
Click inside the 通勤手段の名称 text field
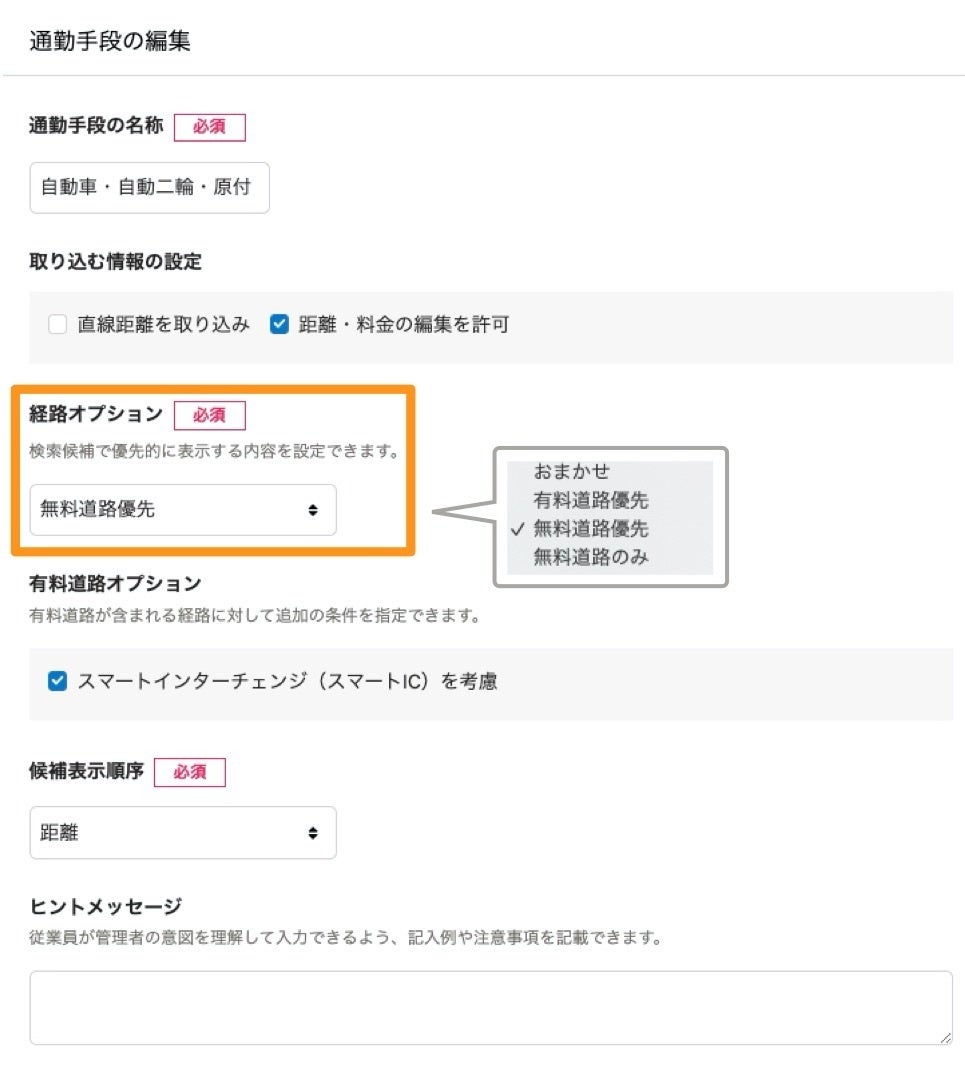pyautogui.click(x=148, y=187)
